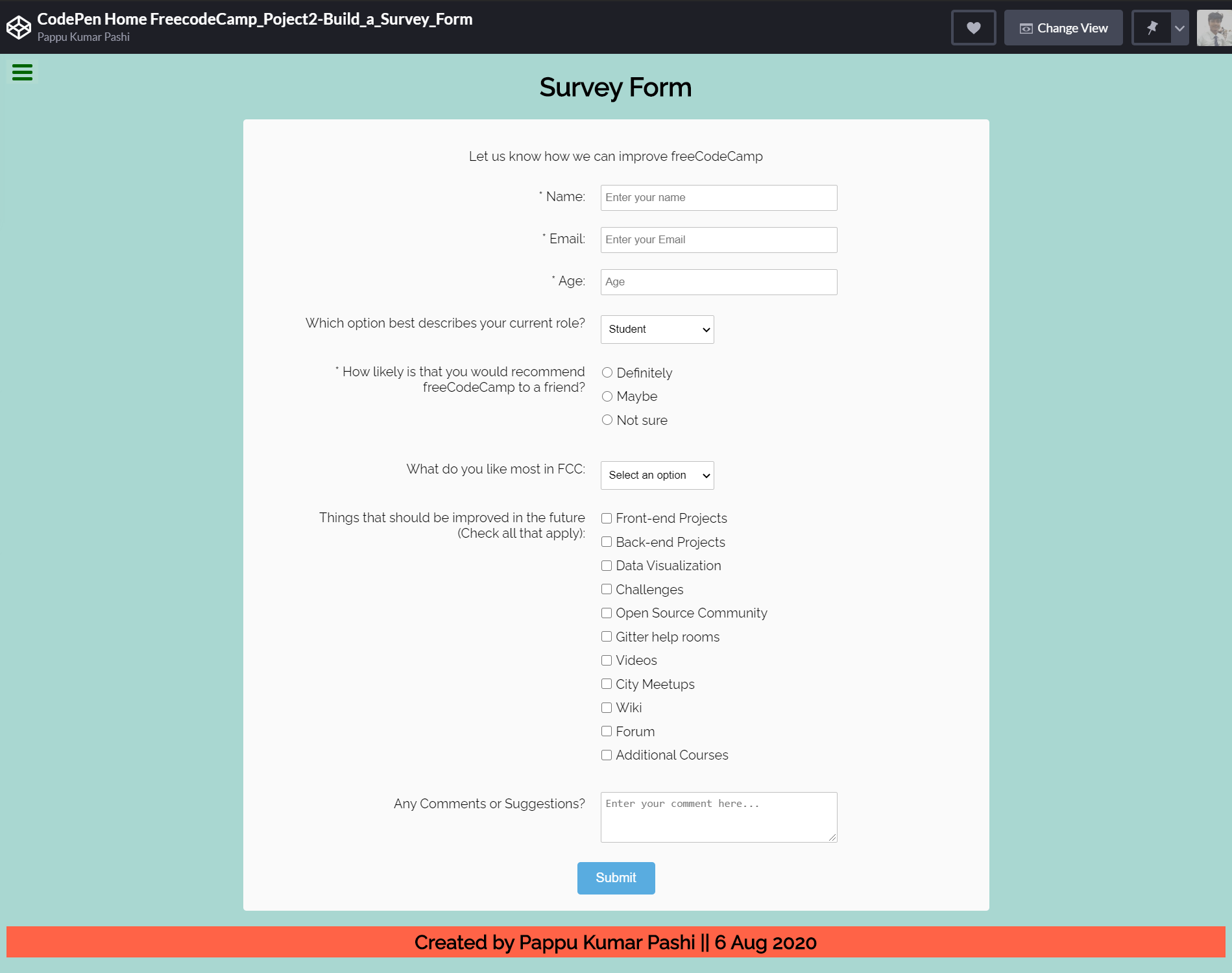The height and width of the screenshot is (973, 1232).
Task: Check the Front-end Projects checkbox
Action: tap(607, 518)
